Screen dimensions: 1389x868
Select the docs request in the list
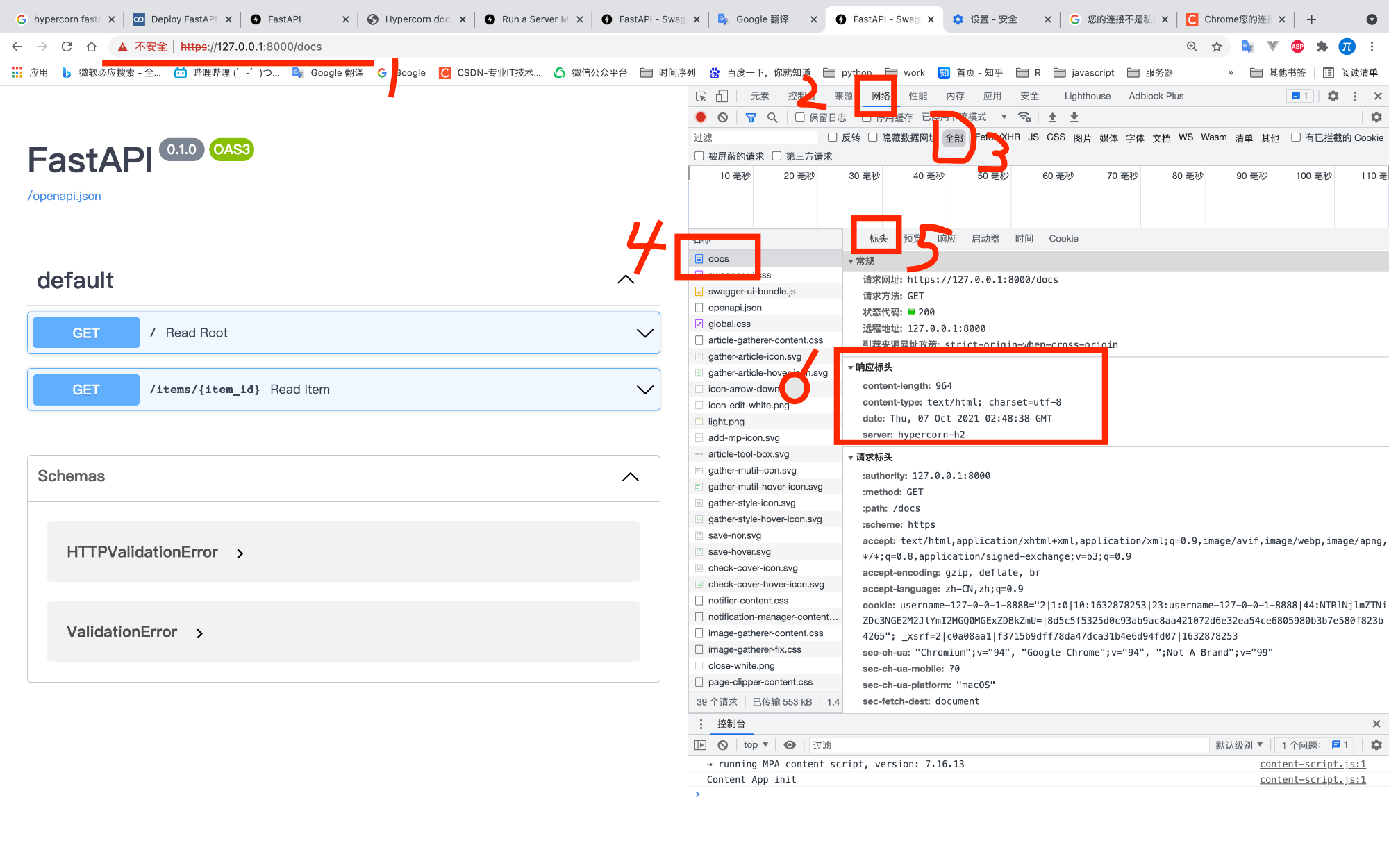[x=719, y=258]
